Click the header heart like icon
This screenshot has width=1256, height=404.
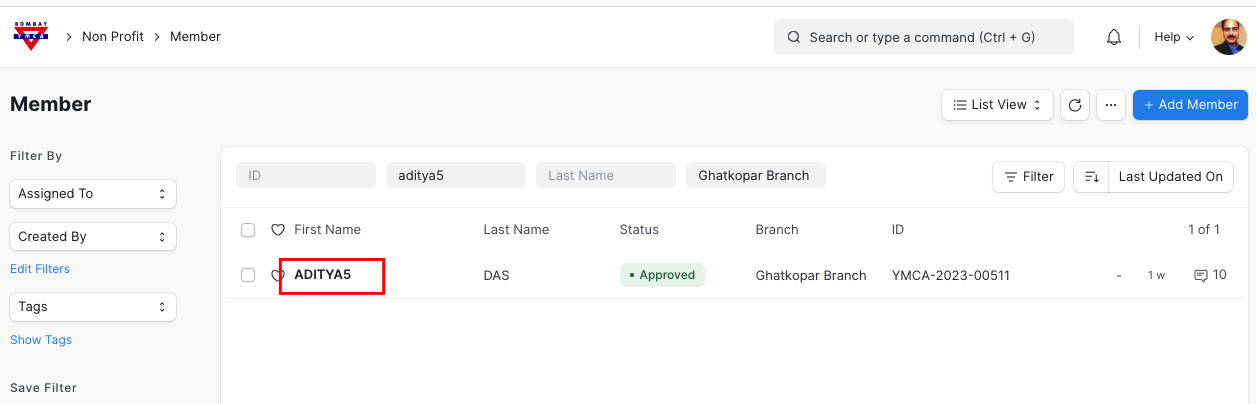pyautogui.click(x=278, y=230)
